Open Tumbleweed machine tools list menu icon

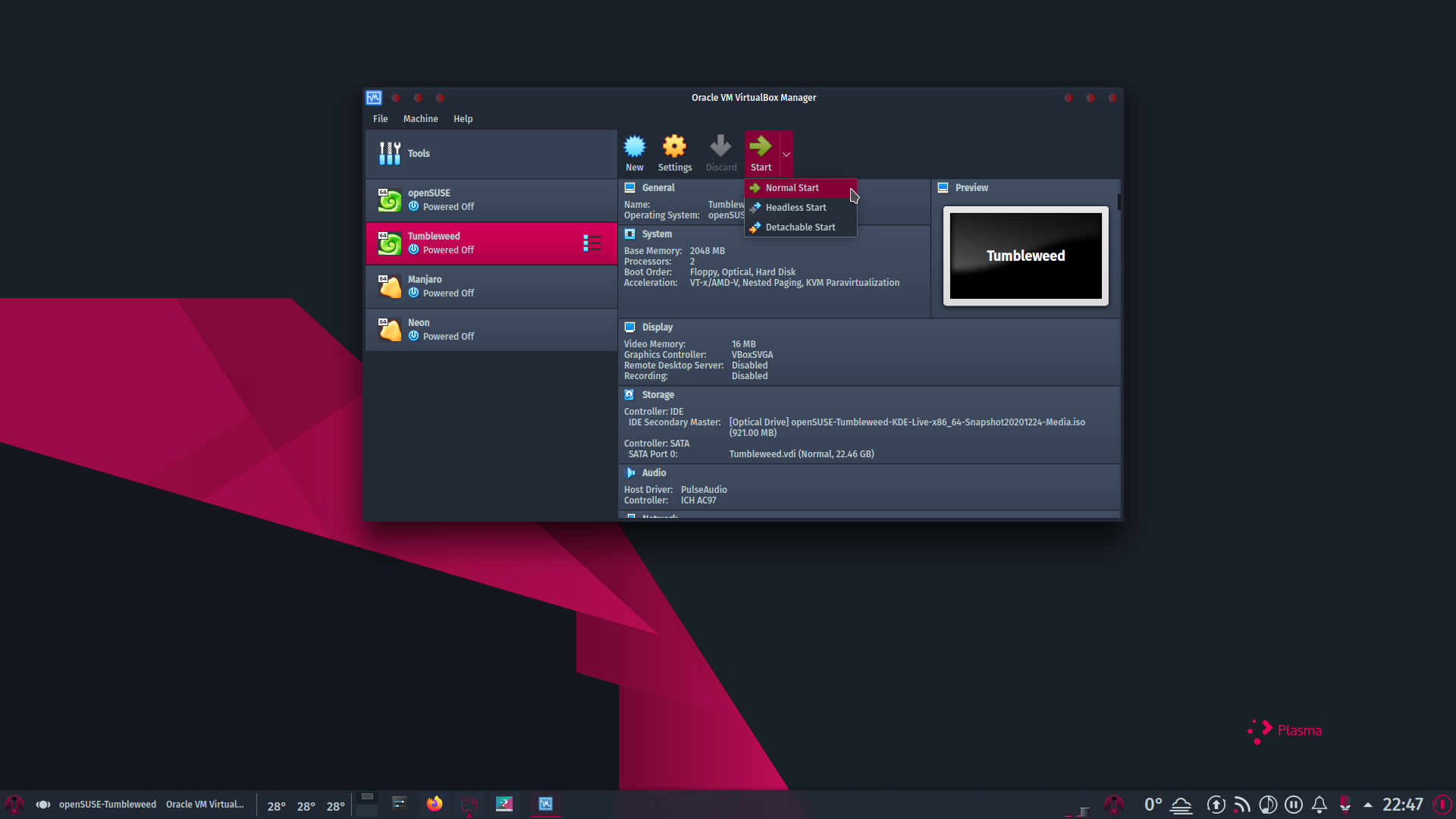pos(592,243)
